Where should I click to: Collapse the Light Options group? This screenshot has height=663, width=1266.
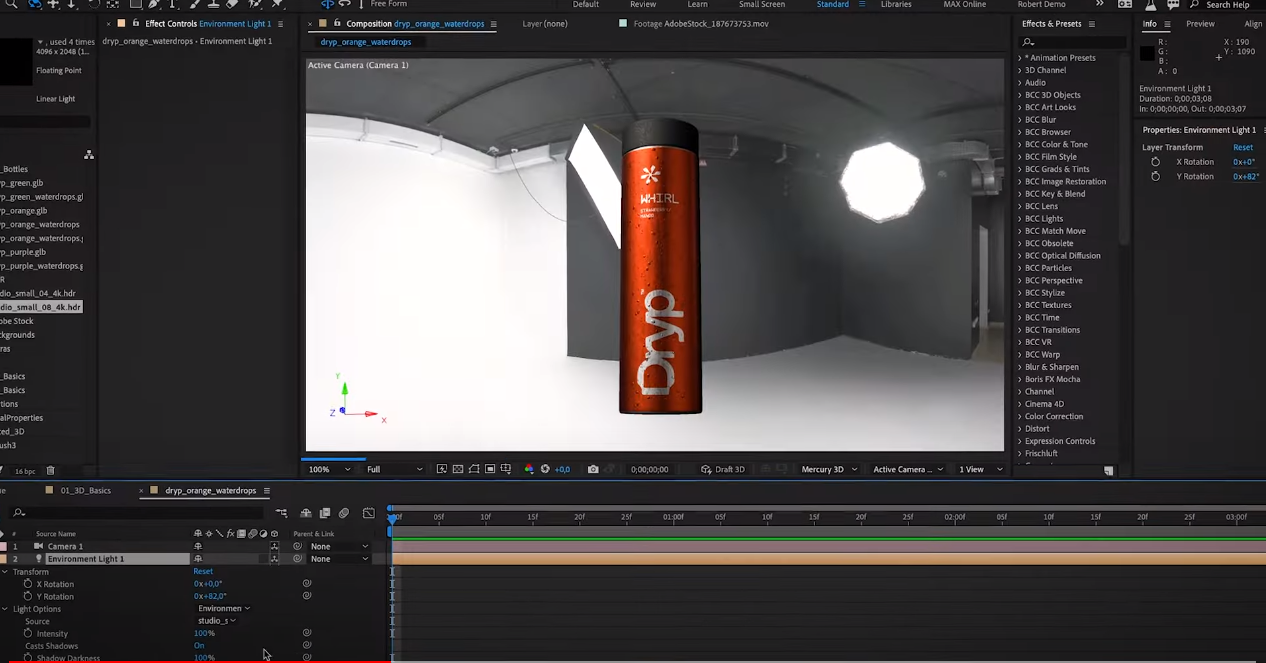[x=5, y=609]
